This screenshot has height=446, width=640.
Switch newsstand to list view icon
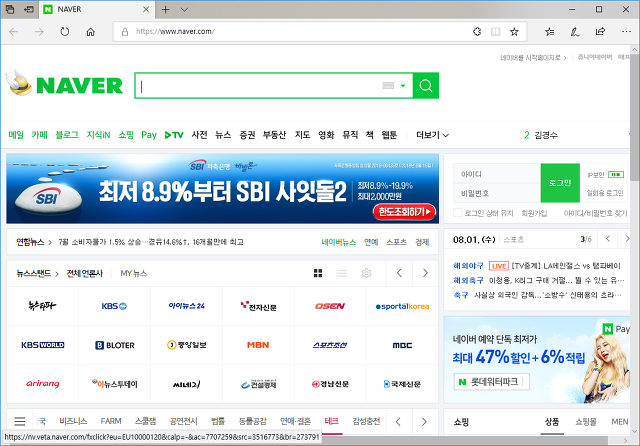pyautogui.click(x=342, y=273)
